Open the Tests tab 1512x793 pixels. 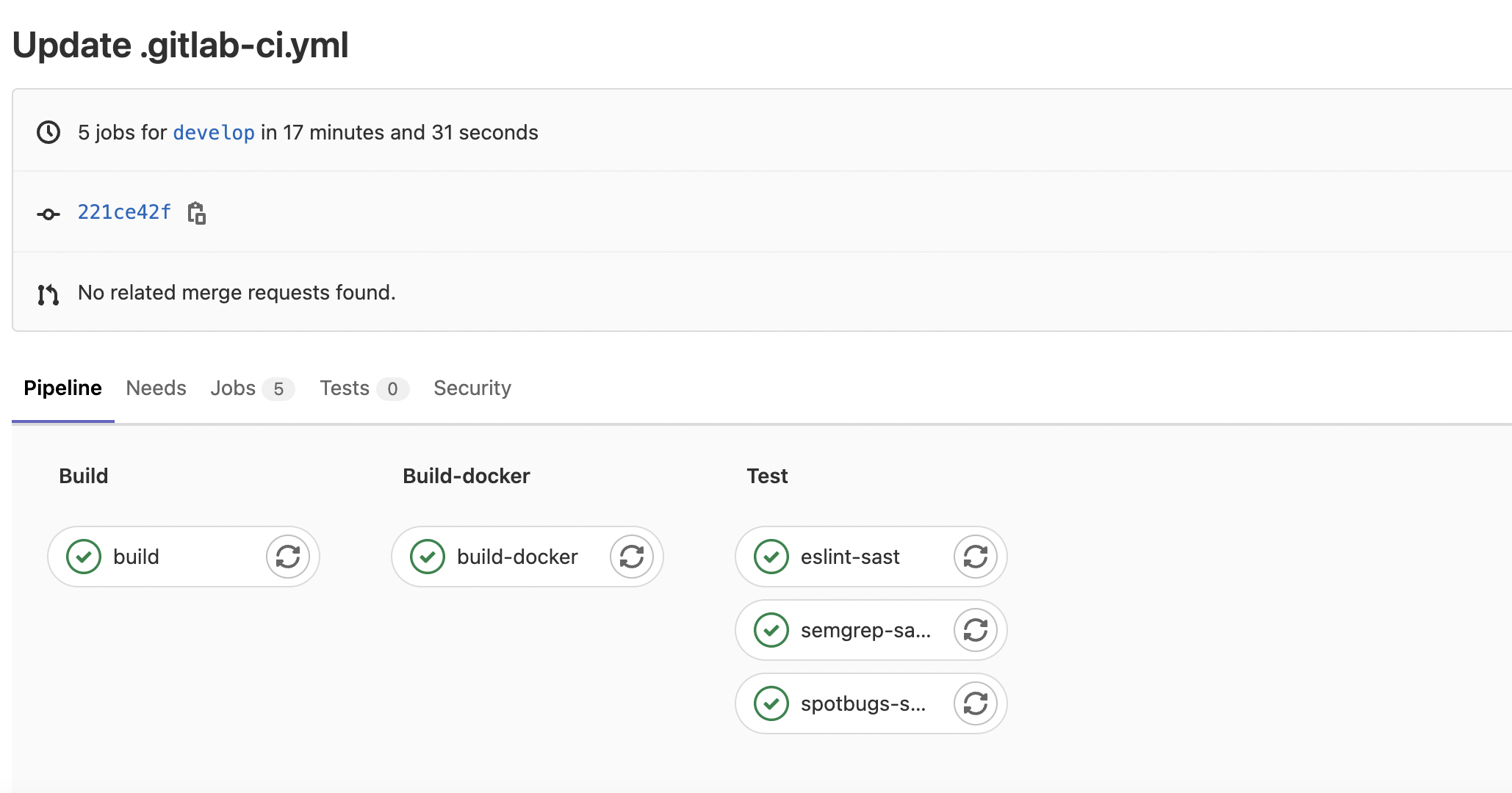coord(345,388)
